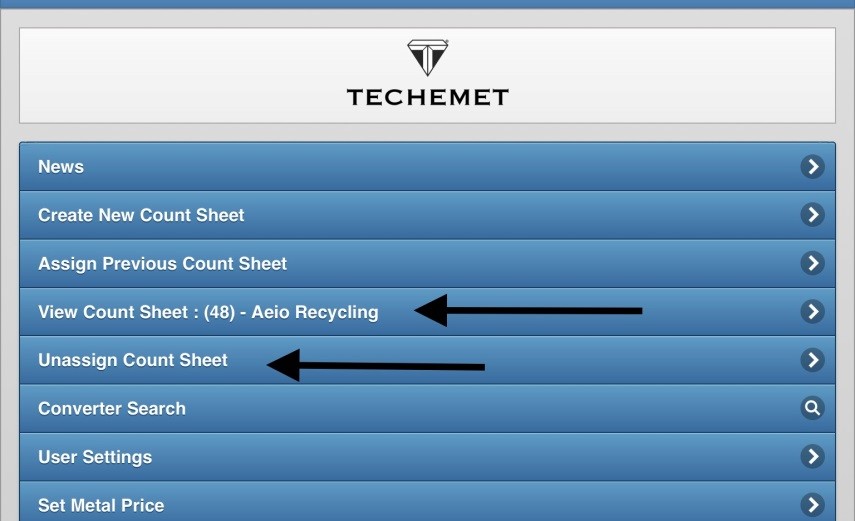Click arrow icon on Assign Previous Count Sheet
855x521 pixels.
[813, 264]
